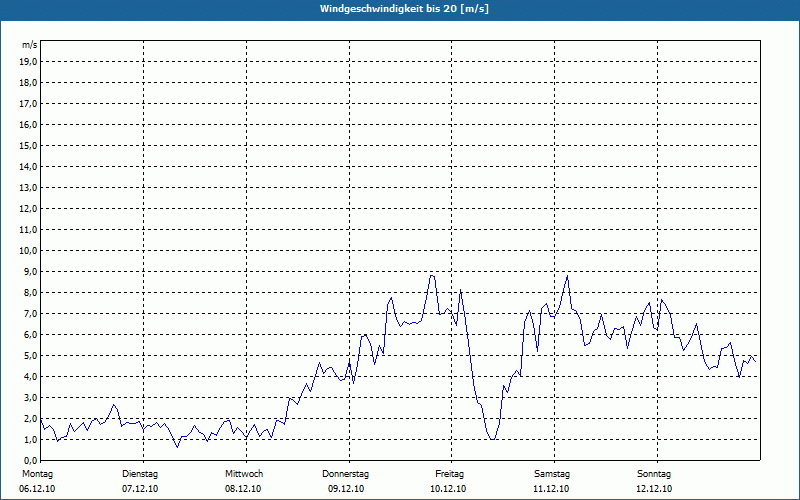800x500 pixels.
Task: Click the 'Donnerstag' day label
Action: pyautogui.click(x=345, y=474)
